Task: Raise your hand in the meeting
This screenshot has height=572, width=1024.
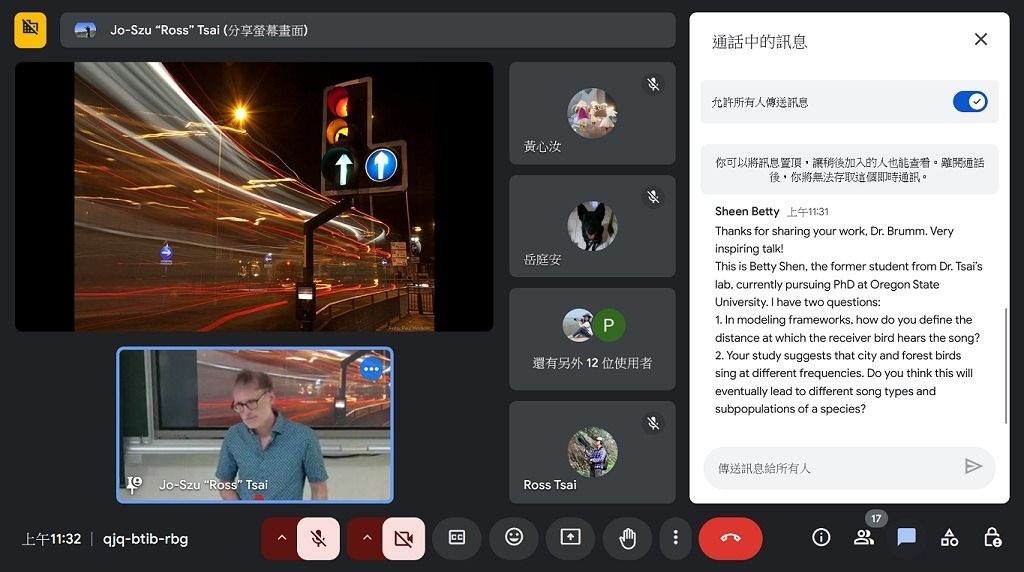Action: click(x=627, y=538)
